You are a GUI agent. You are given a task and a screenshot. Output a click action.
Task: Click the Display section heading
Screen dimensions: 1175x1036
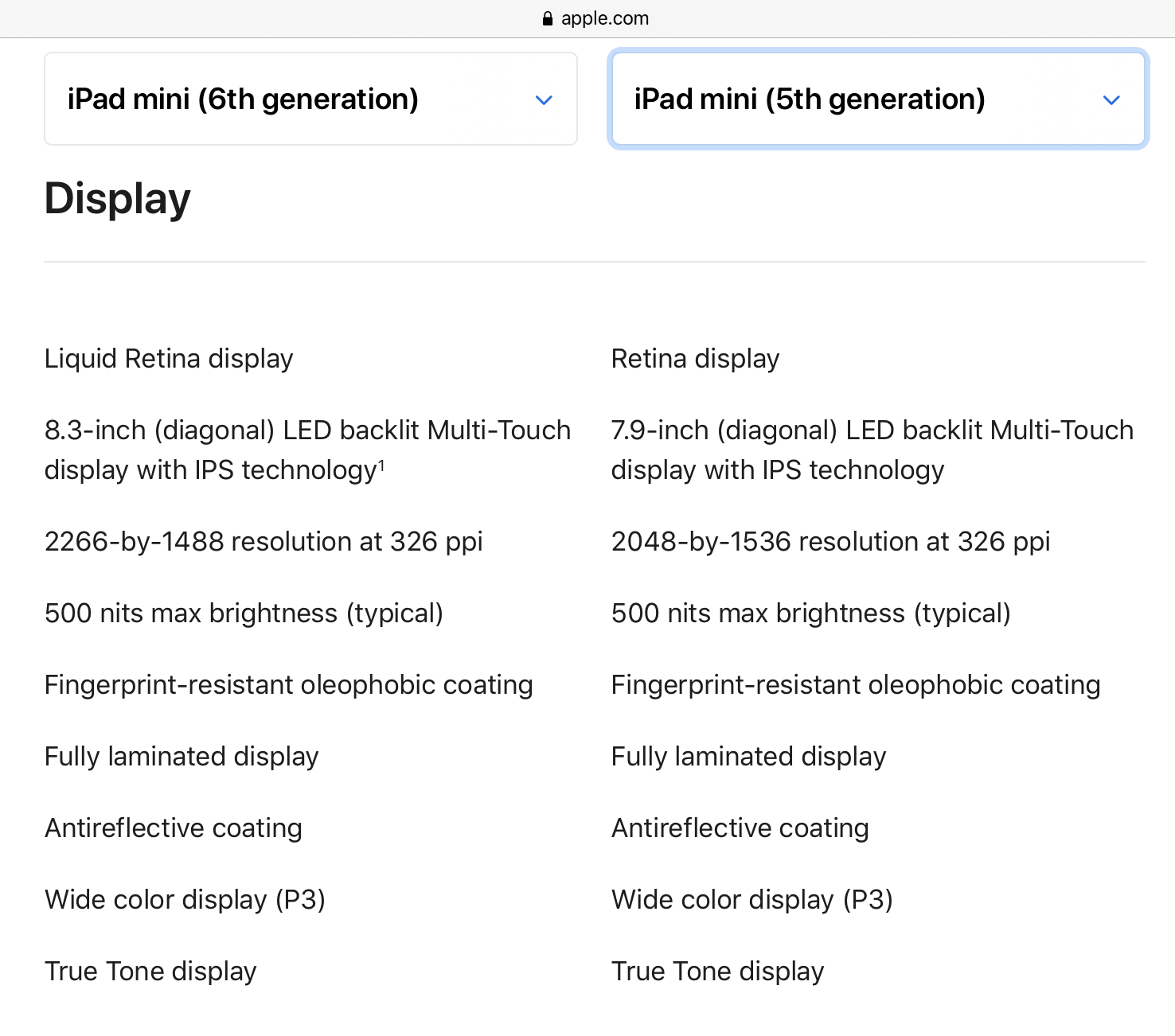pyautogui.click(x=118, y=199)
